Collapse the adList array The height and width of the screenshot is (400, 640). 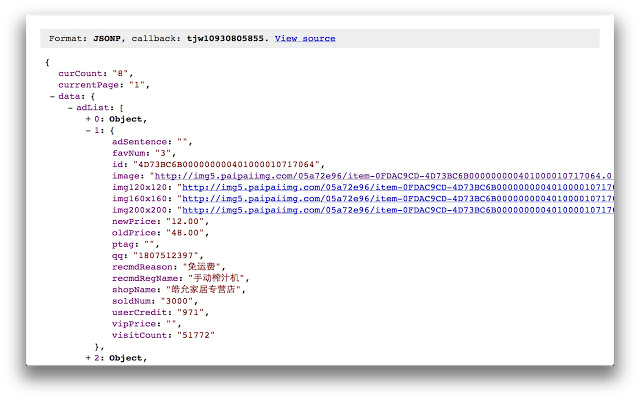click(70, 108)
